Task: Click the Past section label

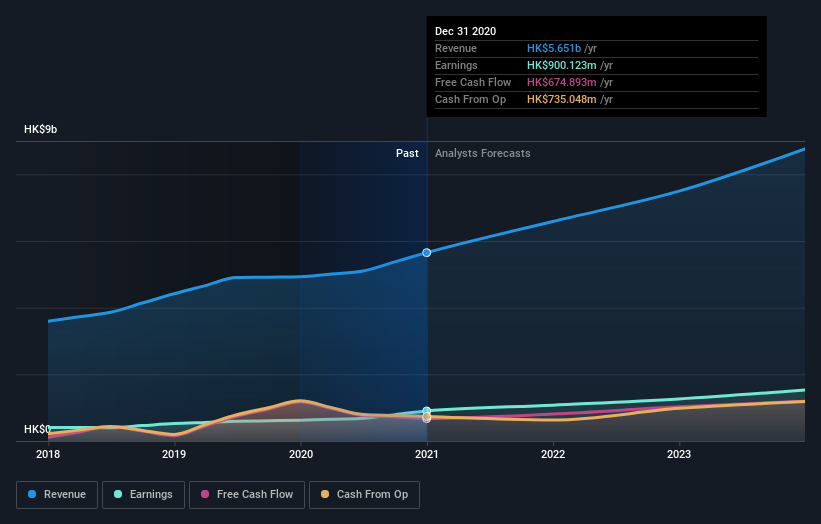Action: click(407, 153)
